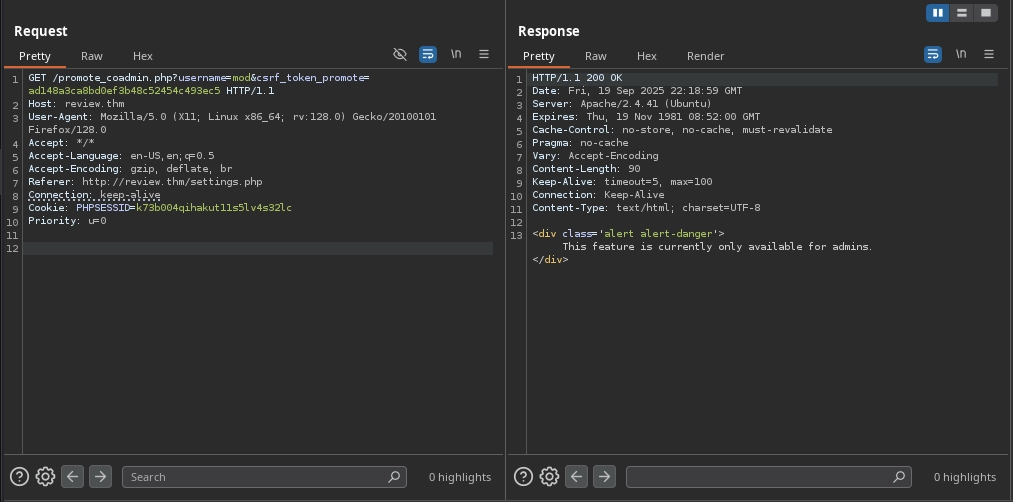Toggle show non-printable \n in Response panel
This screenshot has width=1013, height=502.
pos(961,54)
